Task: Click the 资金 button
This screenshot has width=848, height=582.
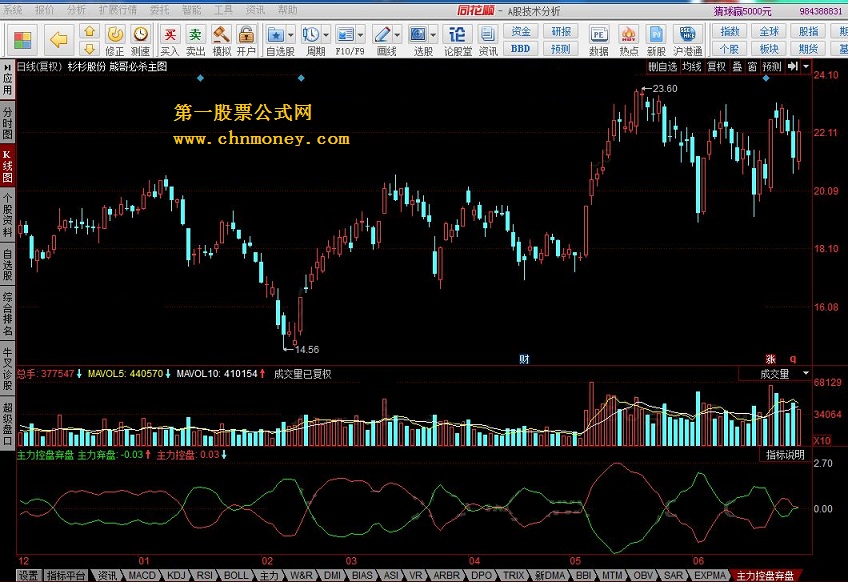Action: point(521,31)
